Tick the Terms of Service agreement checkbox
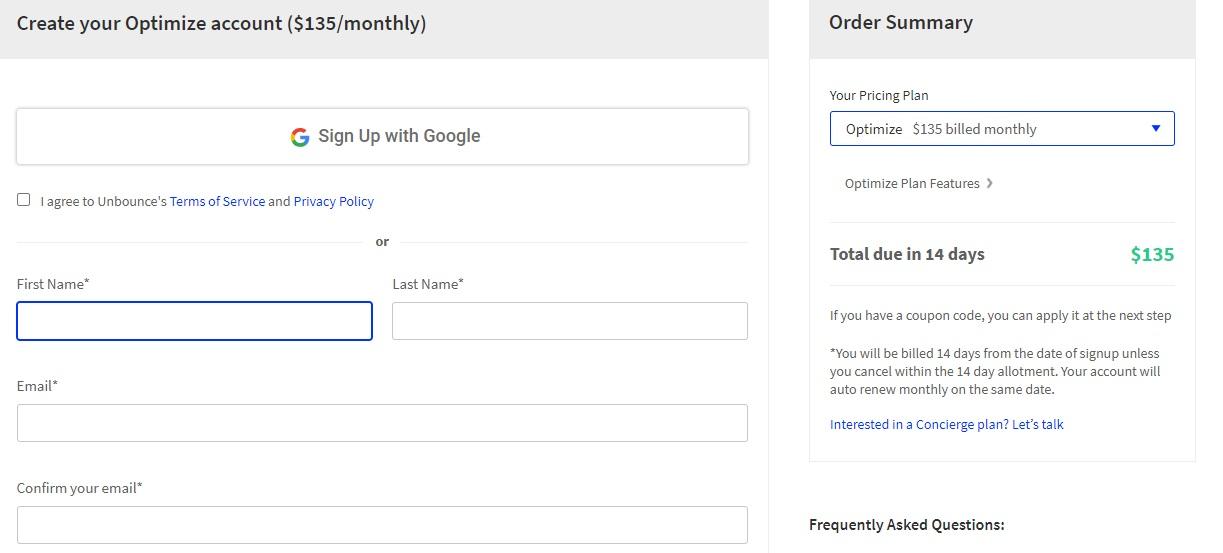The height and width of the screenshot is (553, 1223). pyautogui.click(x=24, y=200)
